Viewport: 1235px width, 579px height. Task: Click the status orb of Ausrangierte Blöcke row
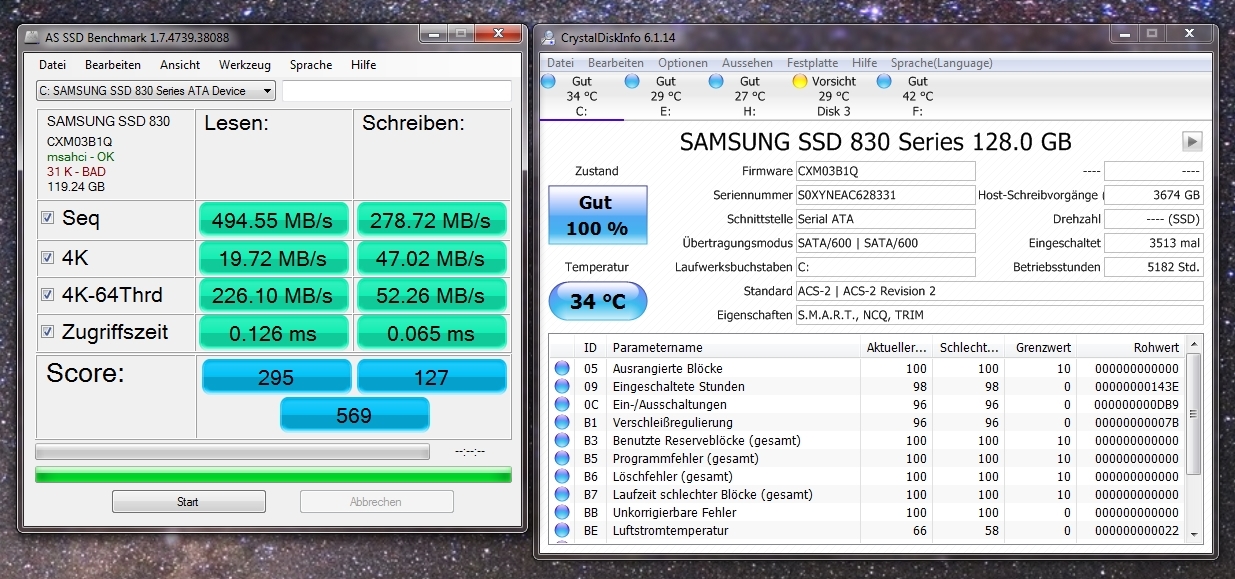point(562,368)
